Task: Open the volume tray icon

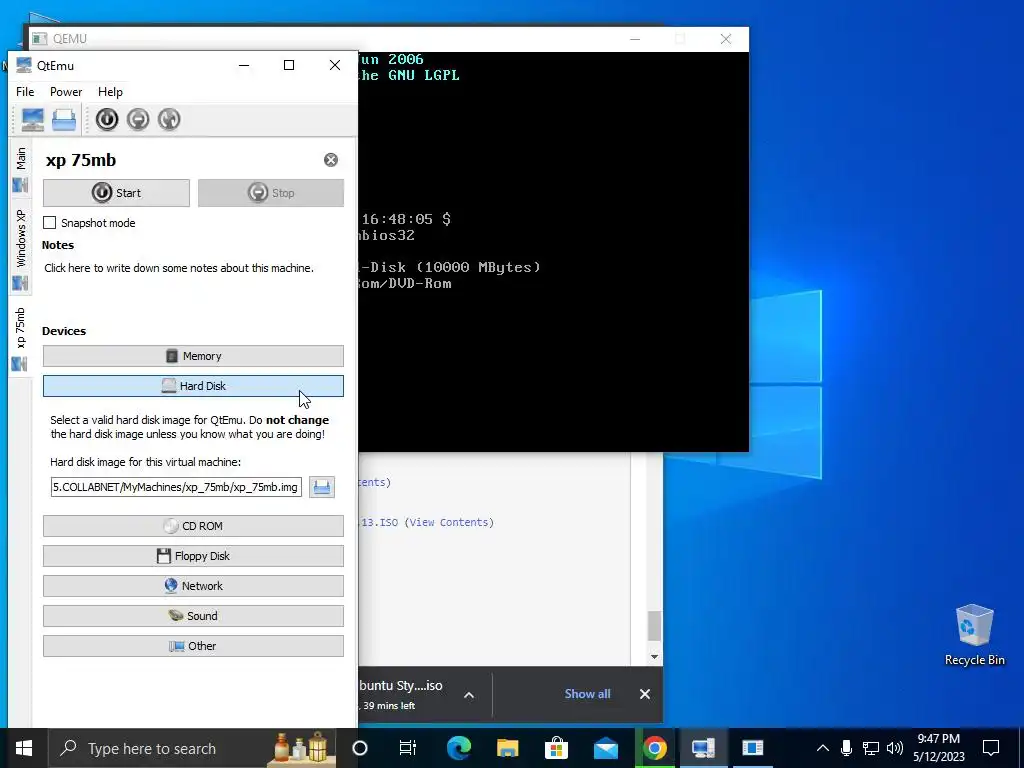Action: pyautogui.click(x=895, y=748)
